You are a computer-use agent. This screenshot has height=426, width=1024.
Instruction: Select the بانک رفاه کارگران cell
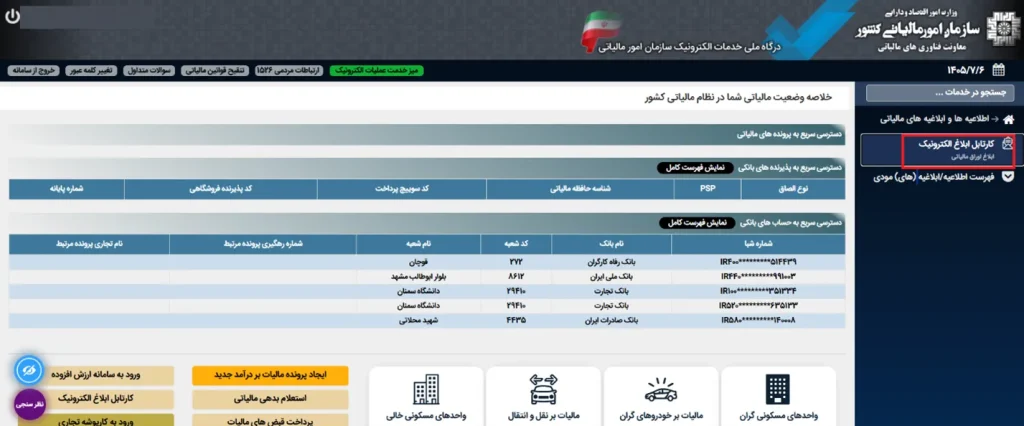(611, 261)
